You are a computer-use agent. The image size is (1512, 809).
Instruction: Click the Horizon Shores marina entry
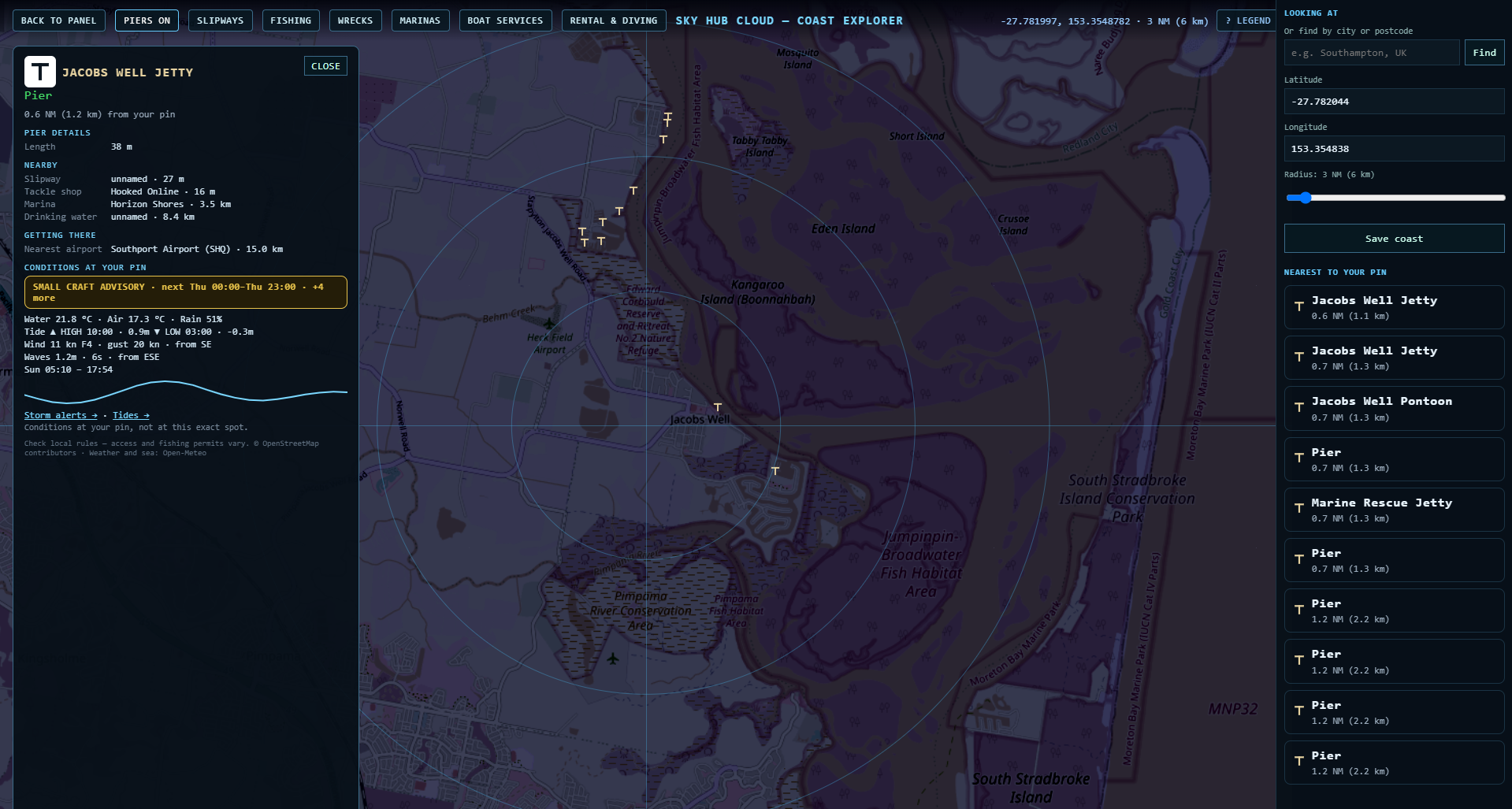pos(170,204)
